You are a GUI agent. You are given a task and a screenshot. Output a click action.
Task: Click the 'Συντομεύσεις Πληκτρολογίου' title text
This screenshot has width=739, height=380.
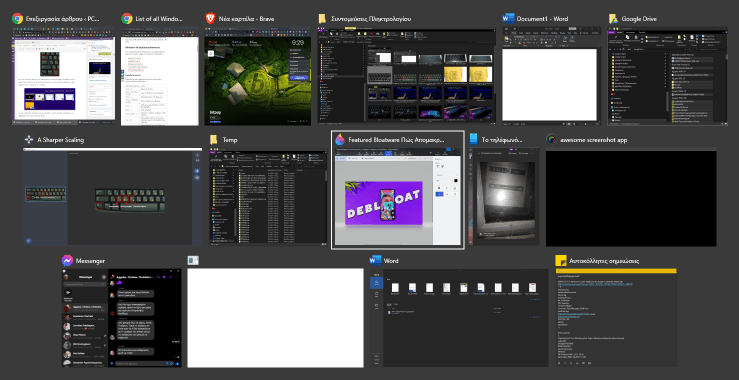coord(371,19)
